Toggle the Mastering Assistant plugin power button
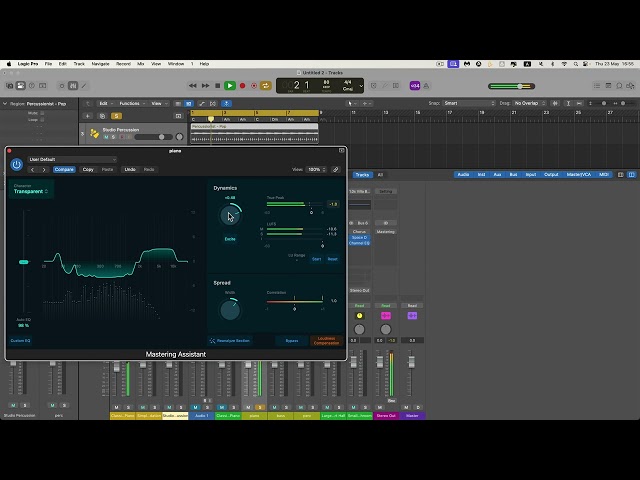Screen dimensions: 640x480 [x=17, y=164]
